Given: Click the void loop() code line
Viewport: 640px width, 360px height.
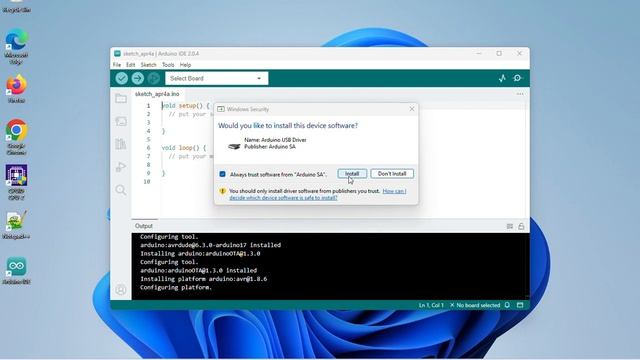Looking at the screenshot, I should (x=184, y=148).
